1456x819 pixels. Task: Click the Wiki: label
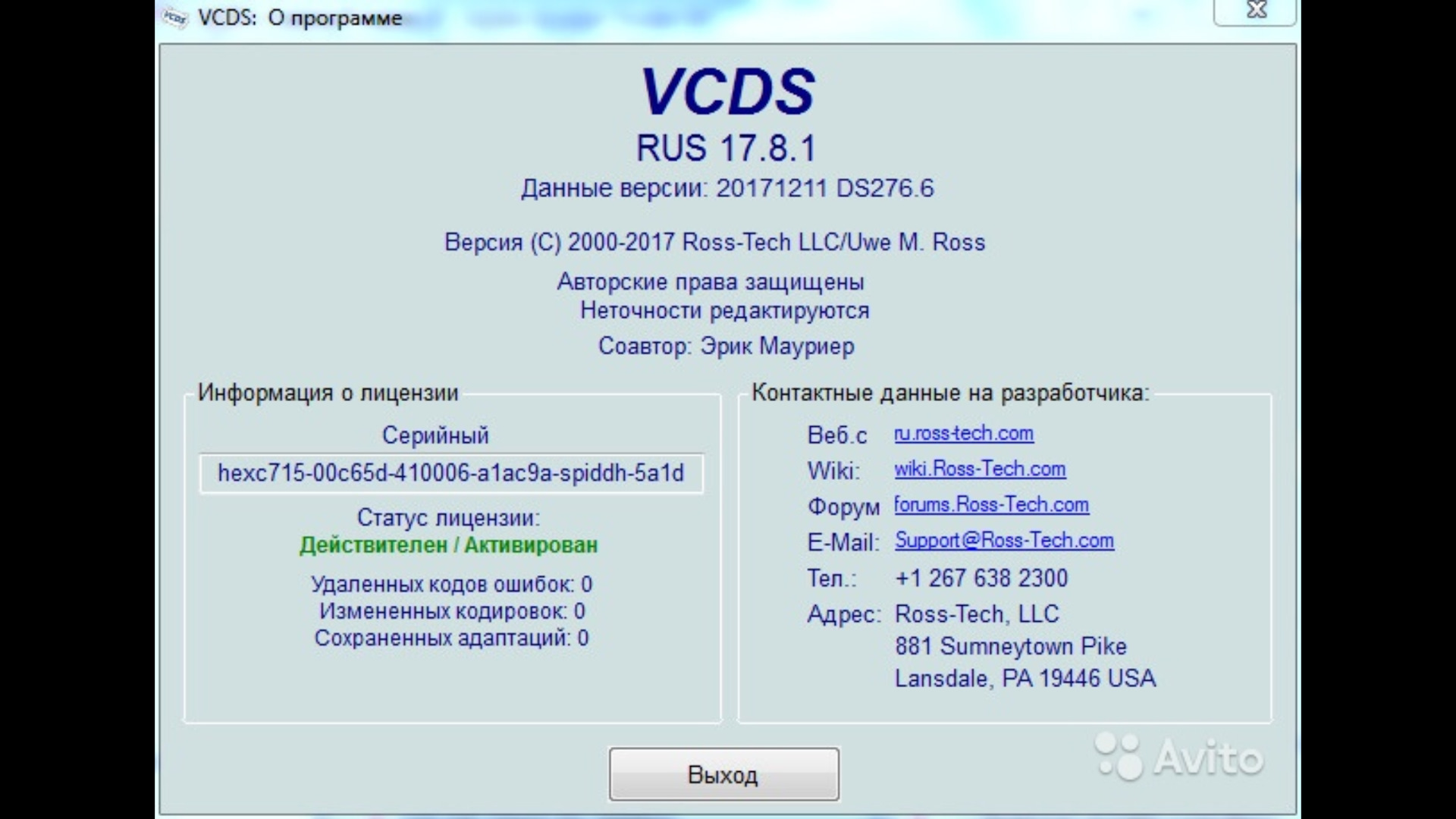(x=833, y=471)
